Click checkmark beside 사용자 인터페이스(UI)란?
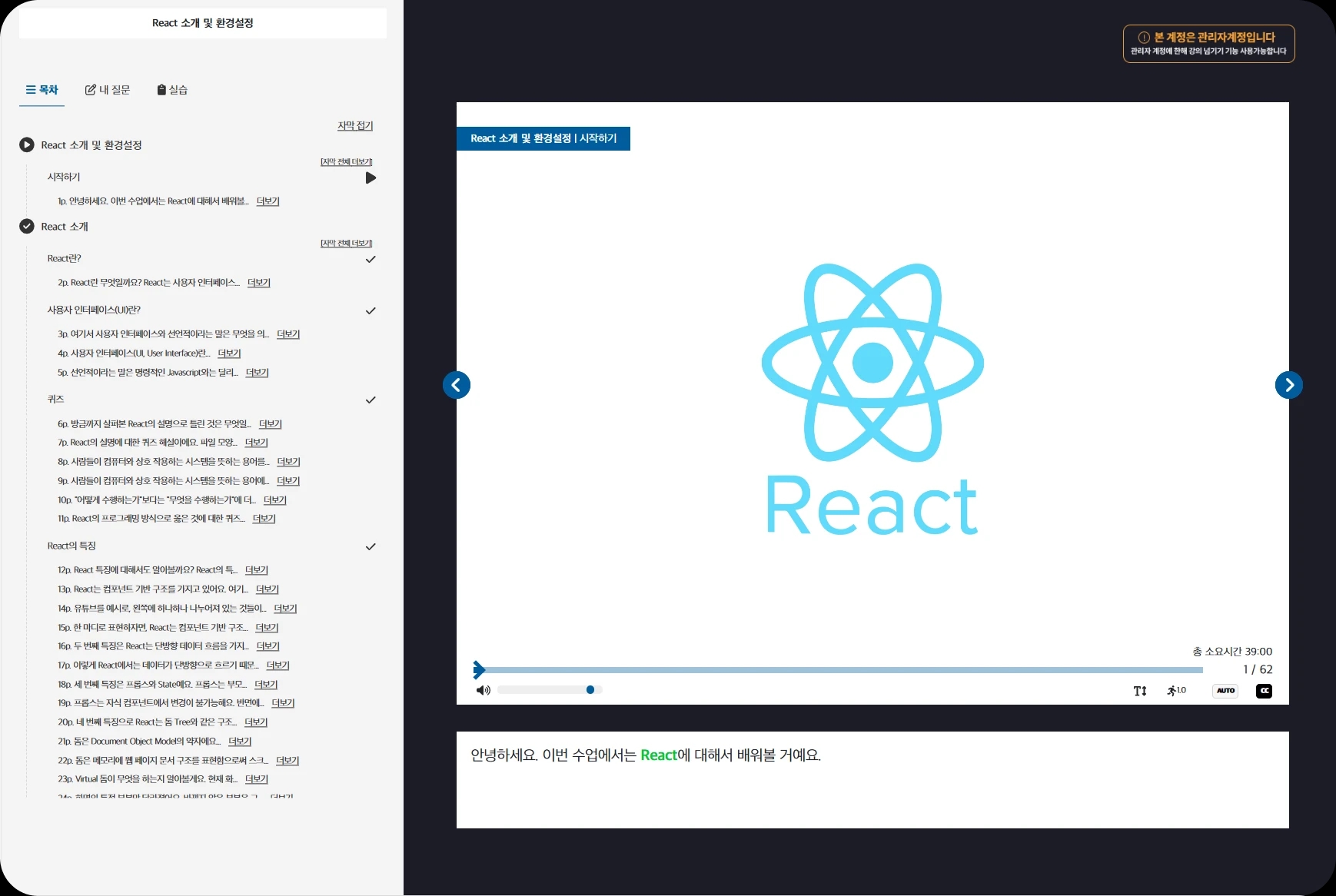1336x896 pixels. point(371,311)
